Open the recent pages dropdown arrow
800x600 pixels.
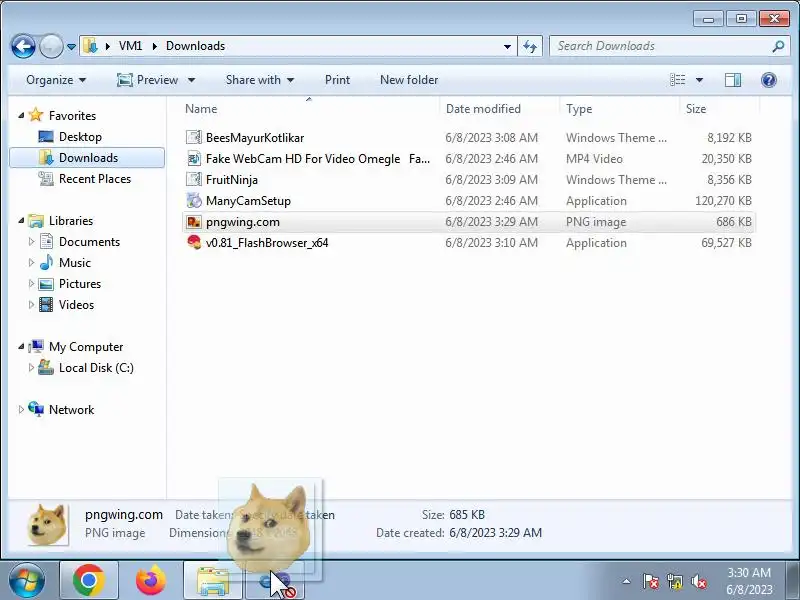click(x=71, y=47)
